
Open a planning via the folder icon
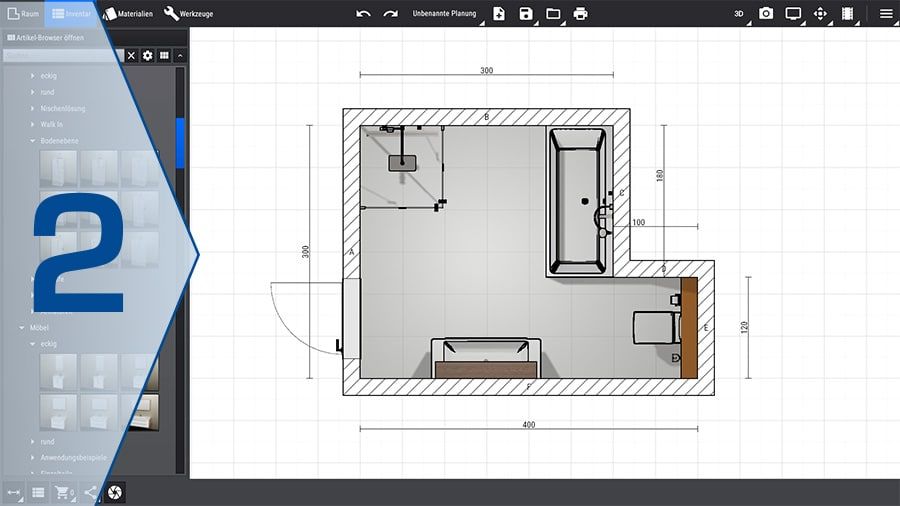tap(553, 14)
